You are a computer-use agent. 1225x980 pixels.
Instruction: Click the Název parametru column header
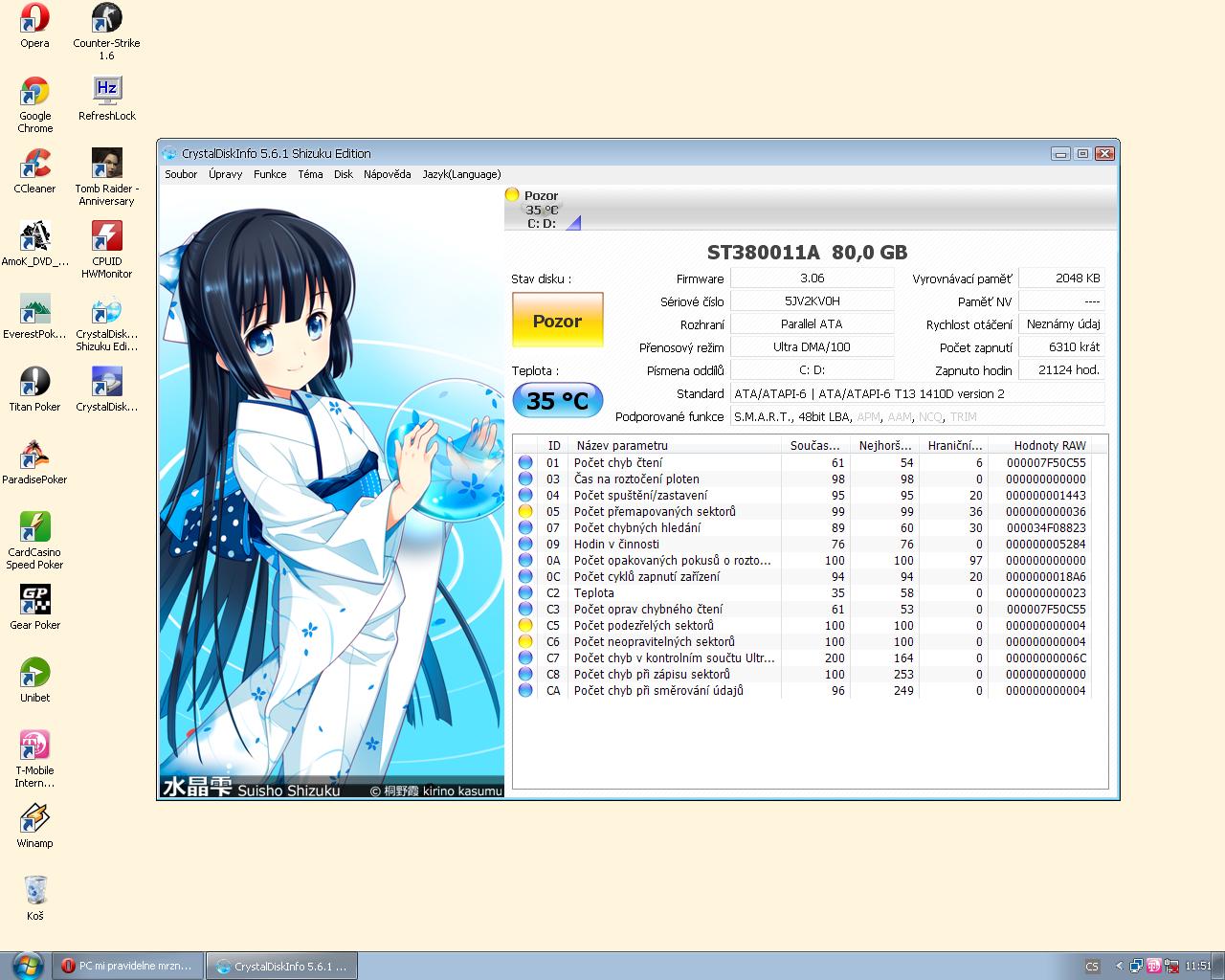coord(675,445)
